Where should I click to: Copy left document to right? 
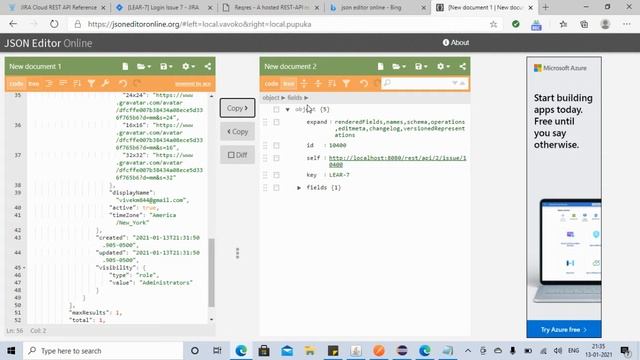(237, 108)
